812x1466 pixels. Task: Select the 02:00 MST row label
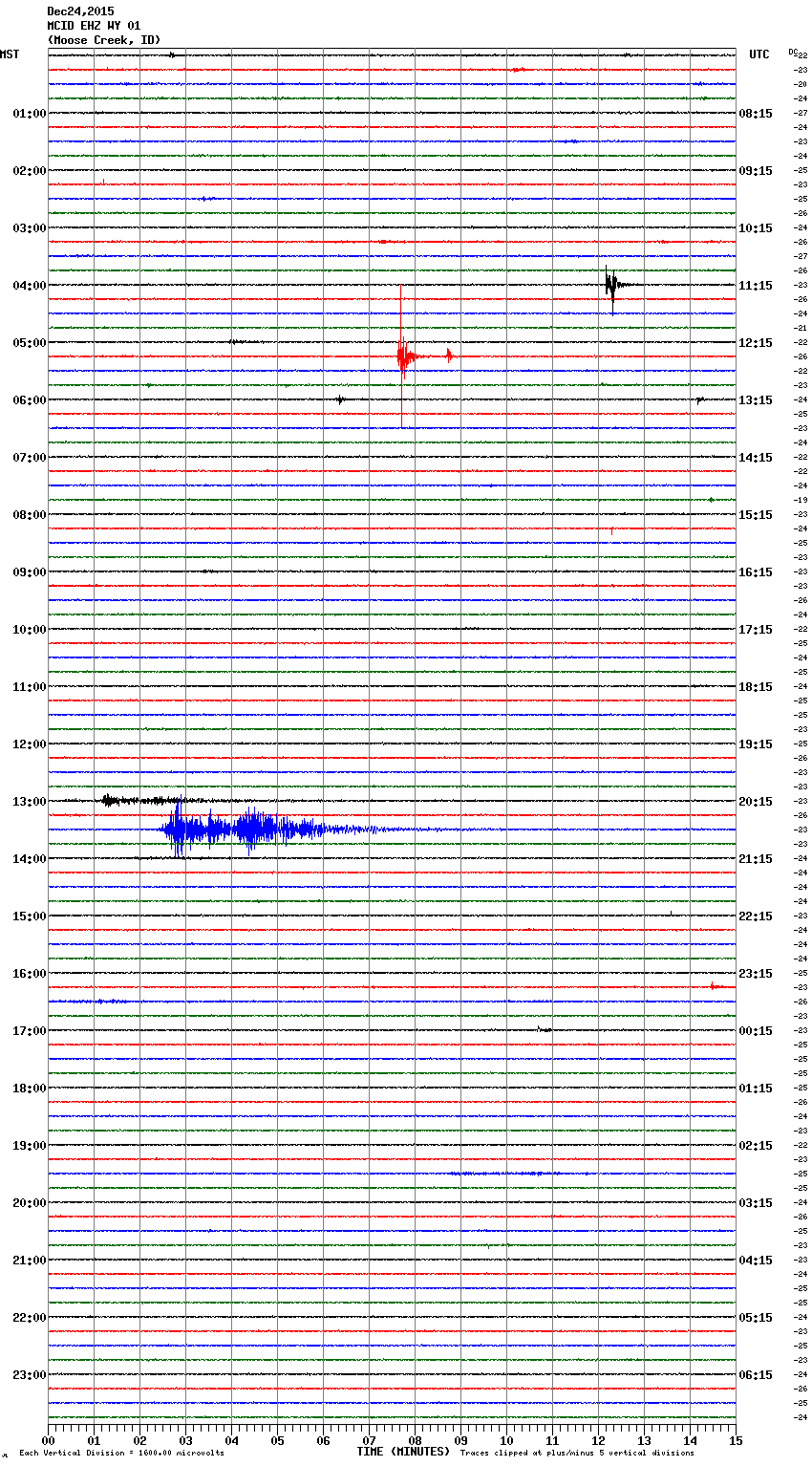point(29,171)
